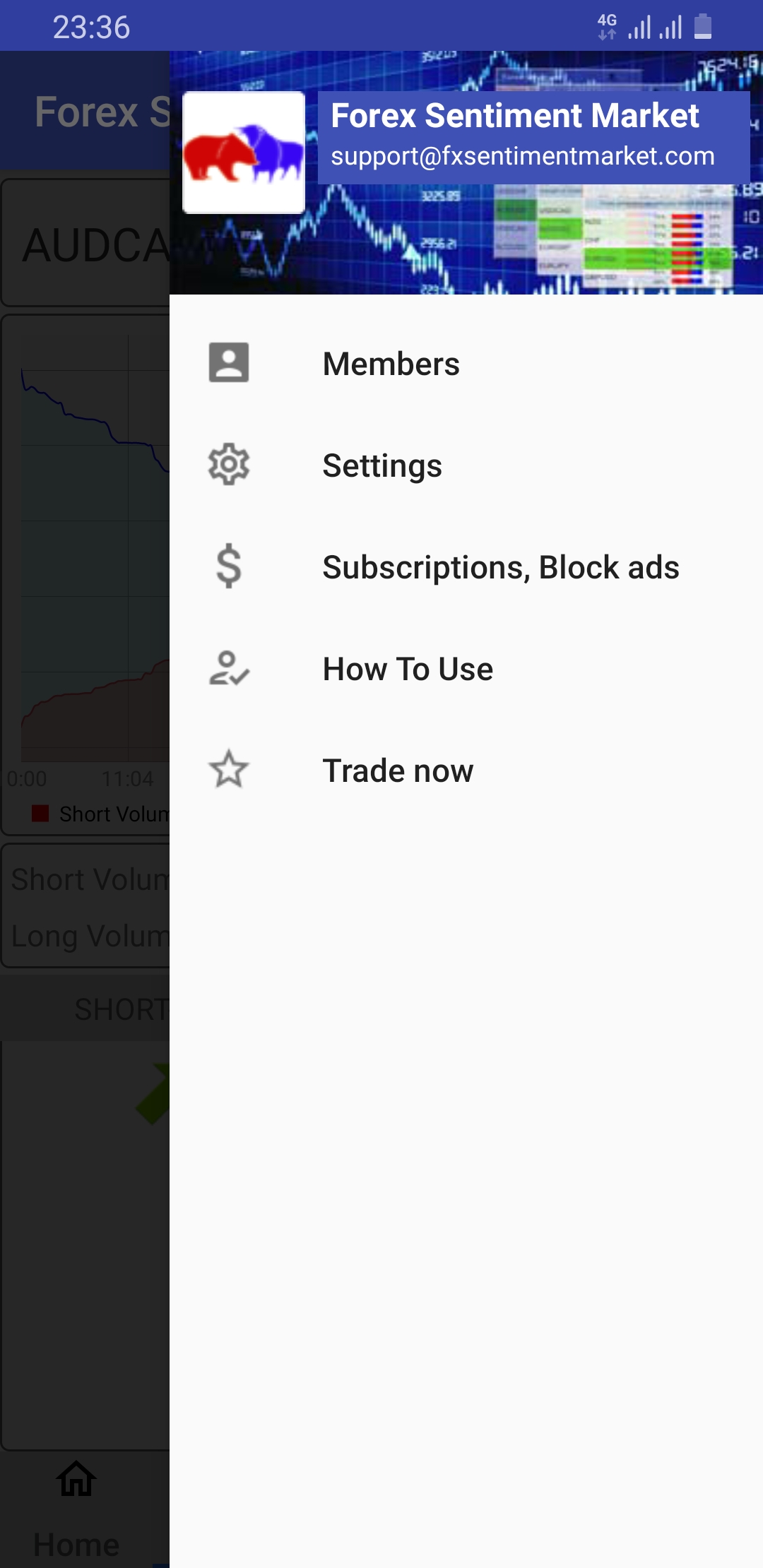Tap the battery icon in status bar
The image size is (763, 1568).
pyautogui.click(x=703, y=27)
